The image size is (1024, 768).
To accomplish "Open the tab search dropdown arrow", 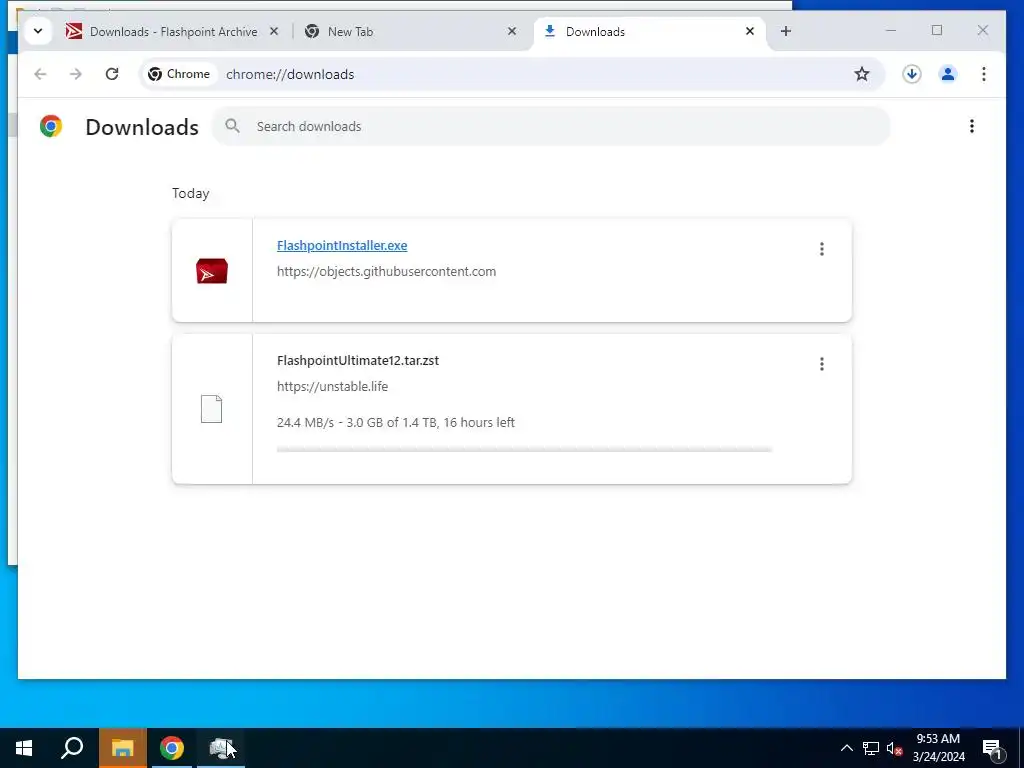I will coord(38,31).
